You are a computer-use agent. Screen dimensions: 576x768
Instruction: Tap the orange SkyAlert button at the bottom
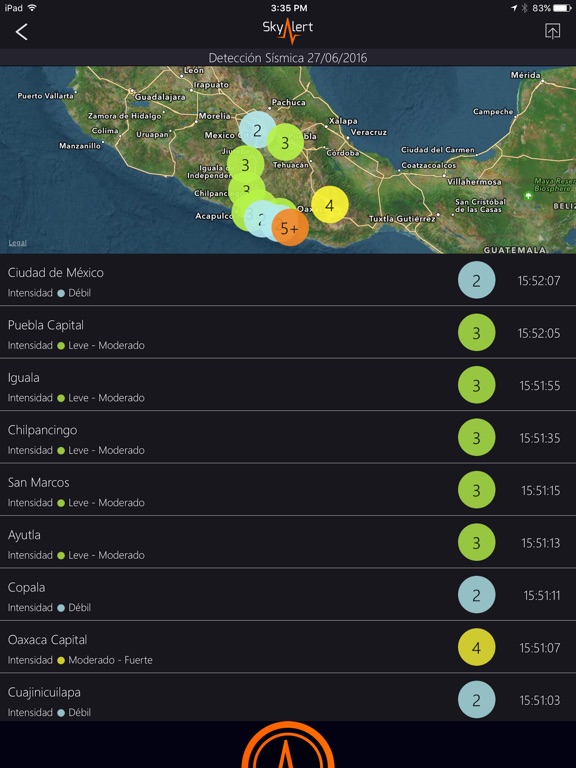pyautogui.click(x=288, y=745)
